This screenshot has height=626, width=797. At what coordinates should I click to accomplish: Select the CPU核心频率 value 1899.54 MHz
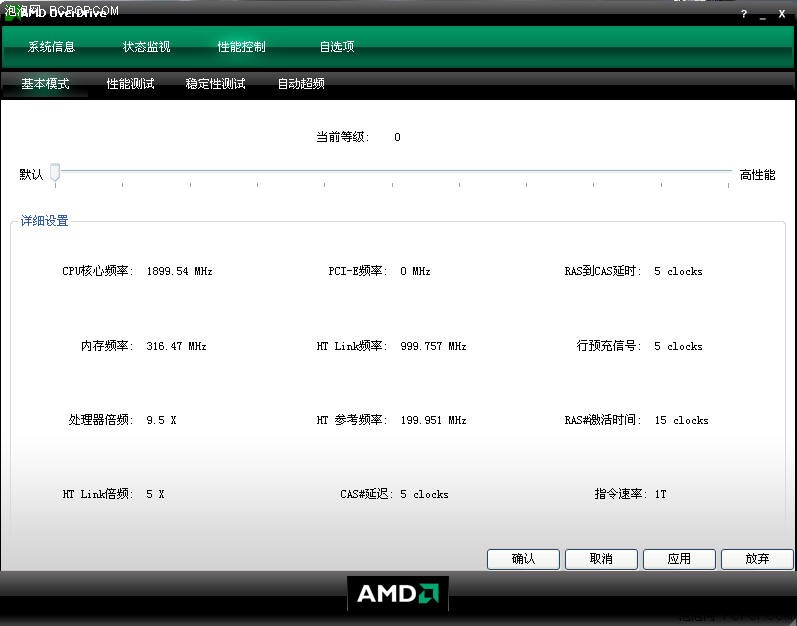179,271
